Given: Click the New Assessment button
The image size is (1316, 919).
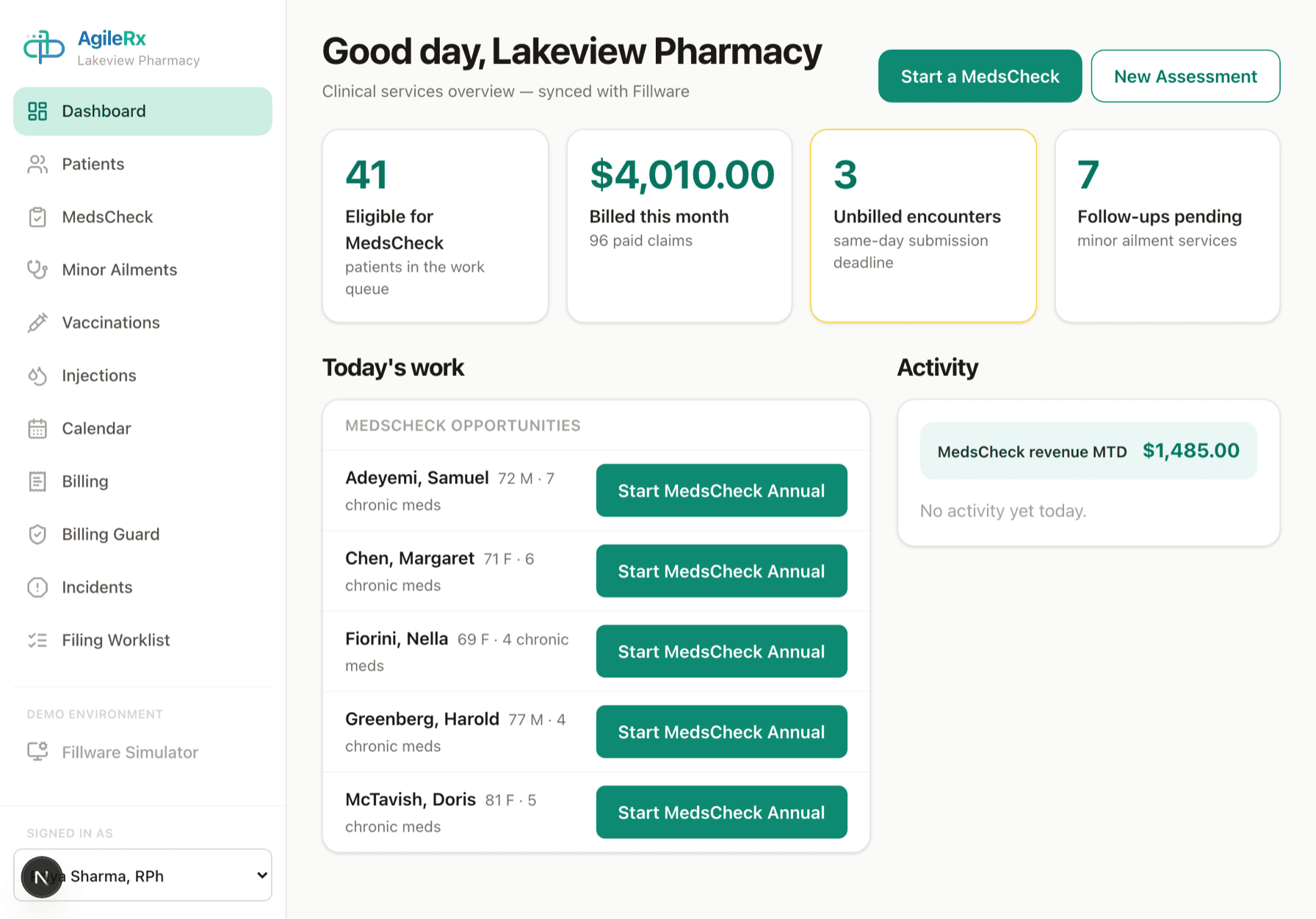Looking at the screenshot, I should [x=1185, y=76].
